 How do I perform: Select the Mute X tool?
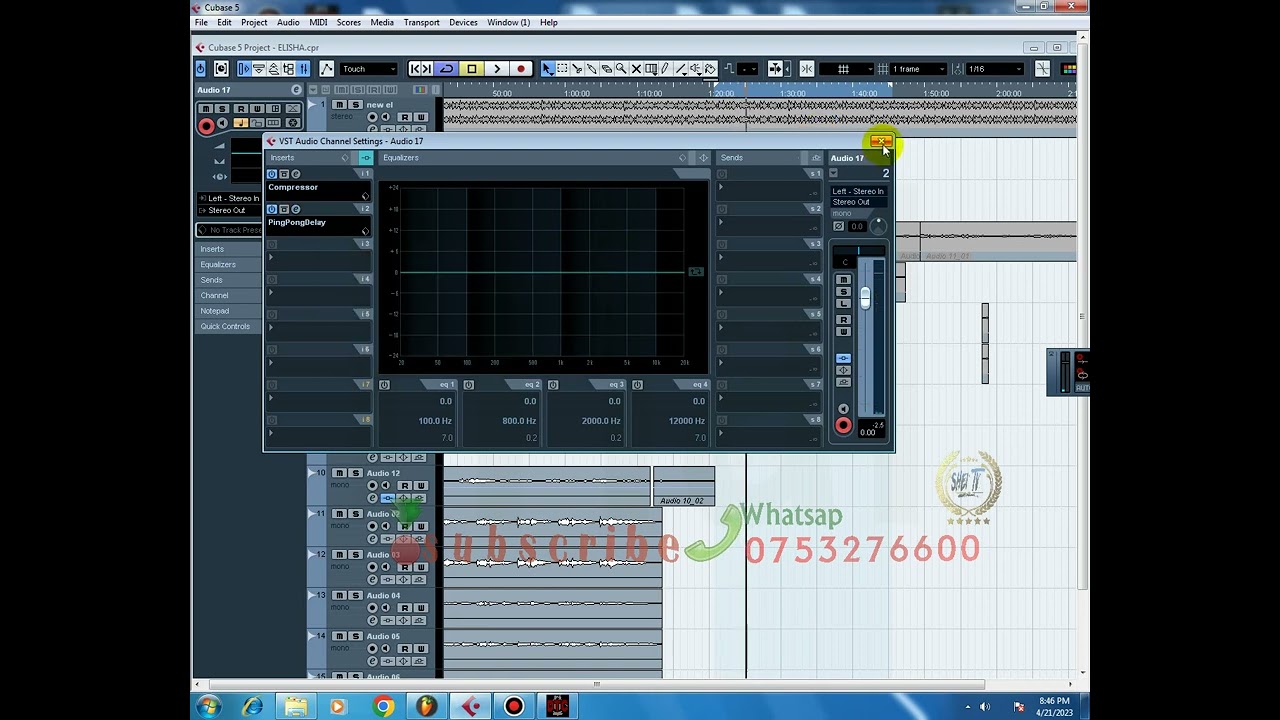(x=635, y=69)
